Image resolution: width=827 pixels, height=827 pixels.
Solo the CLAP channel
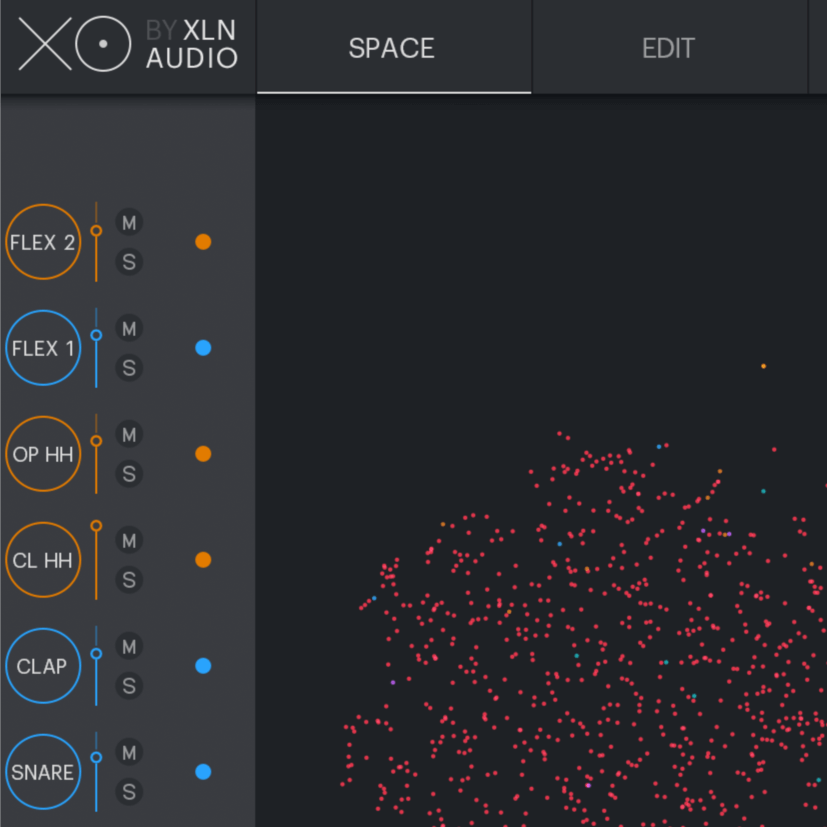click(x=129, y=686)
